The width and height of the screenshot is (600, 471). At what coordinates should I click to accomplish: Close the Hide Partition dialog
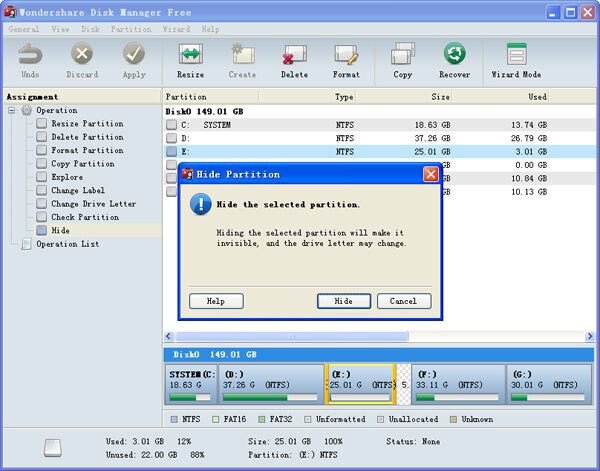coord(431,174)
